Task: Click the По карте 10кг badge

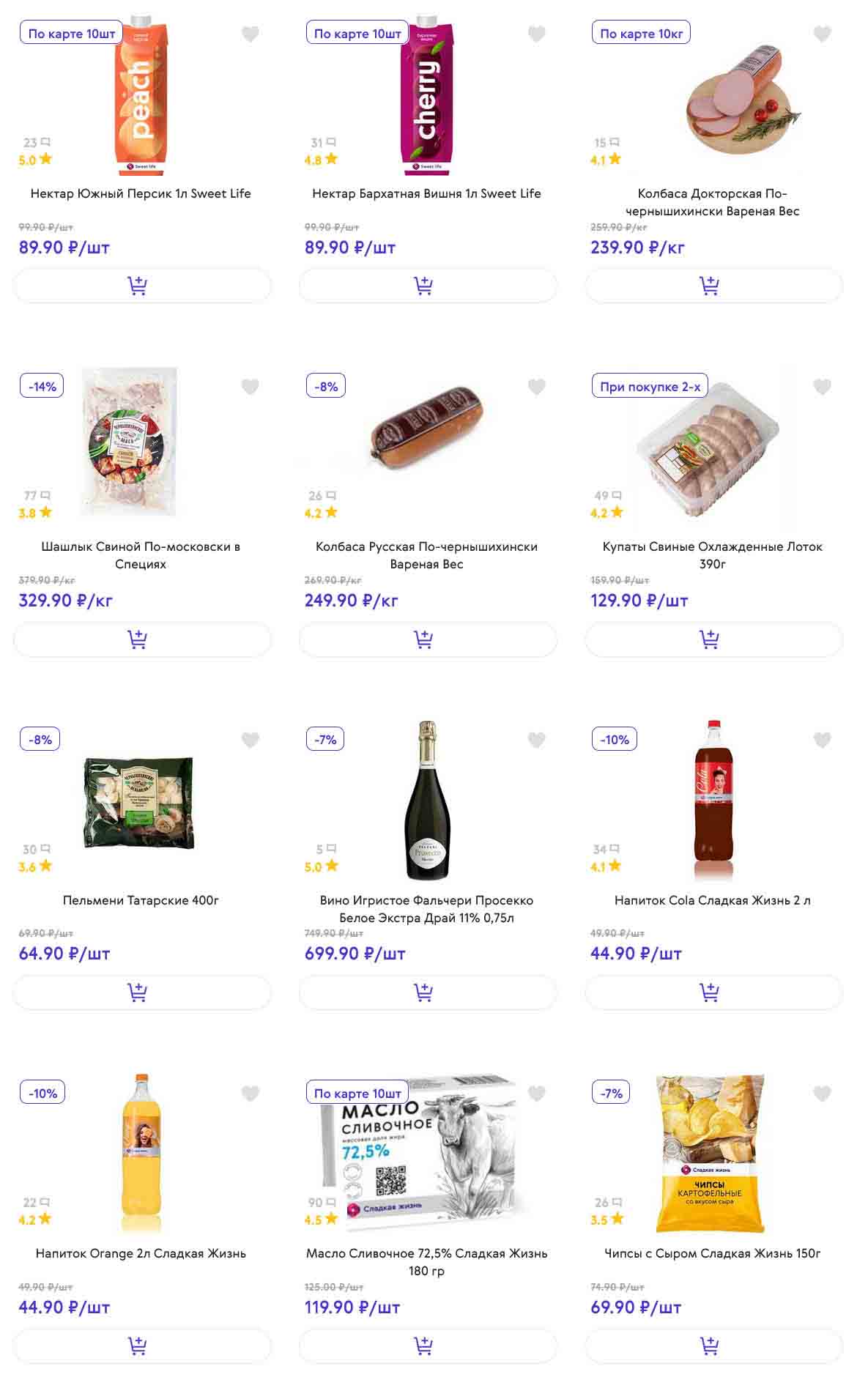Action: [x=641, y=34]
